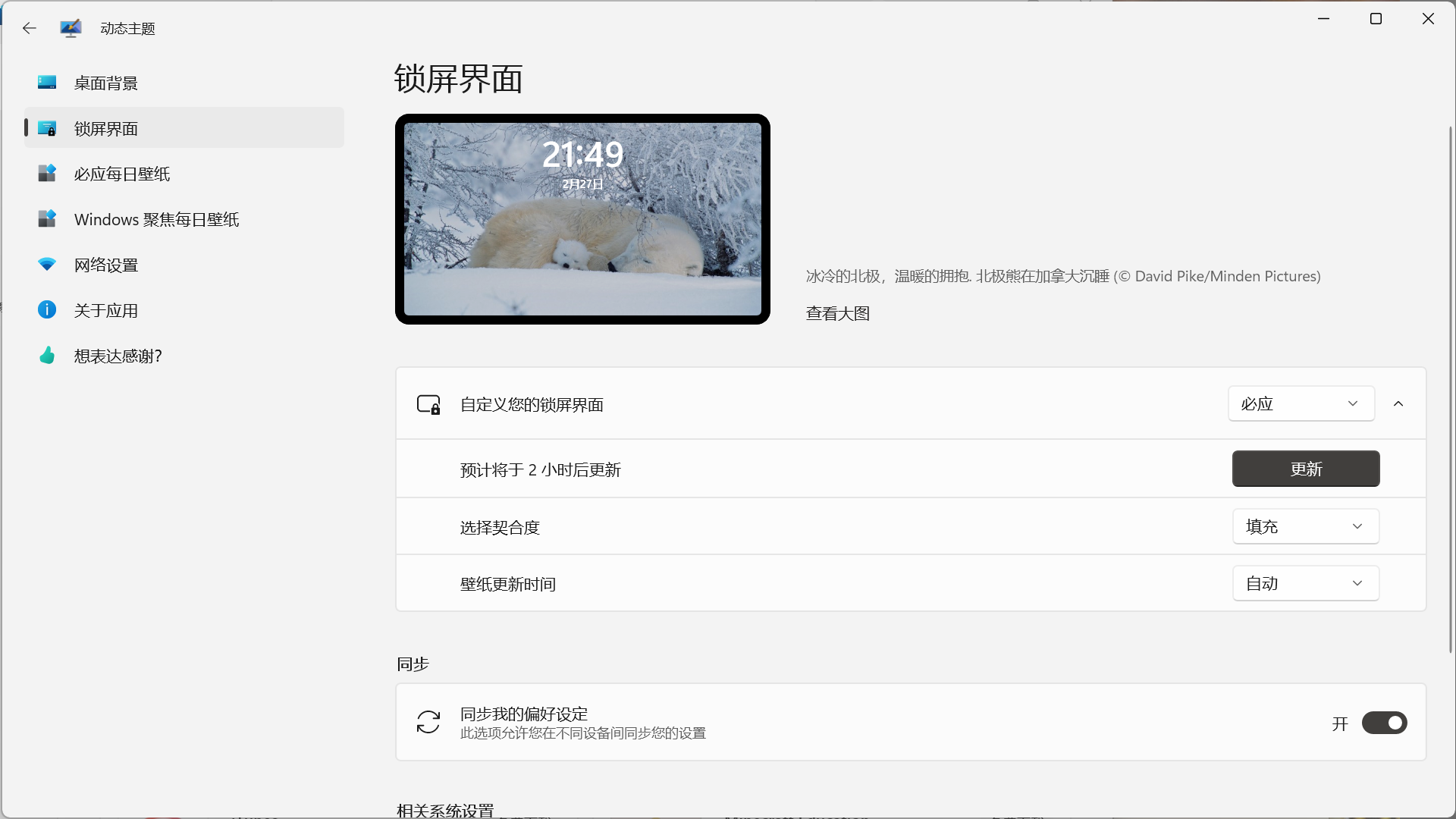Go to 必应每日壁纸 page
This screenshot has height=819, width=1456.
(x=184, y=174)
